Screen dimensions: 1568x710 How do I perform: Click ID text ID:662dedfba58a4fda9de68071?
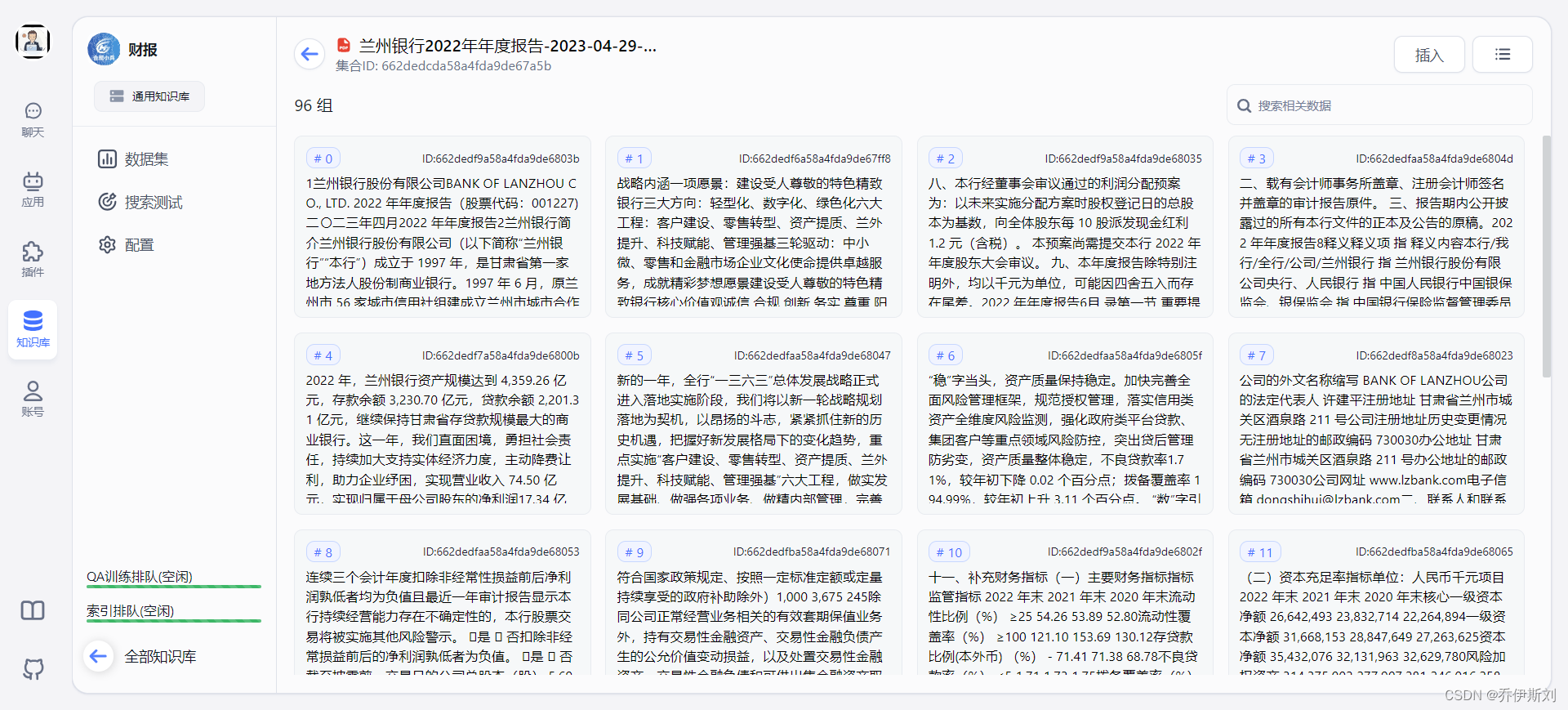tap(812, 551)
